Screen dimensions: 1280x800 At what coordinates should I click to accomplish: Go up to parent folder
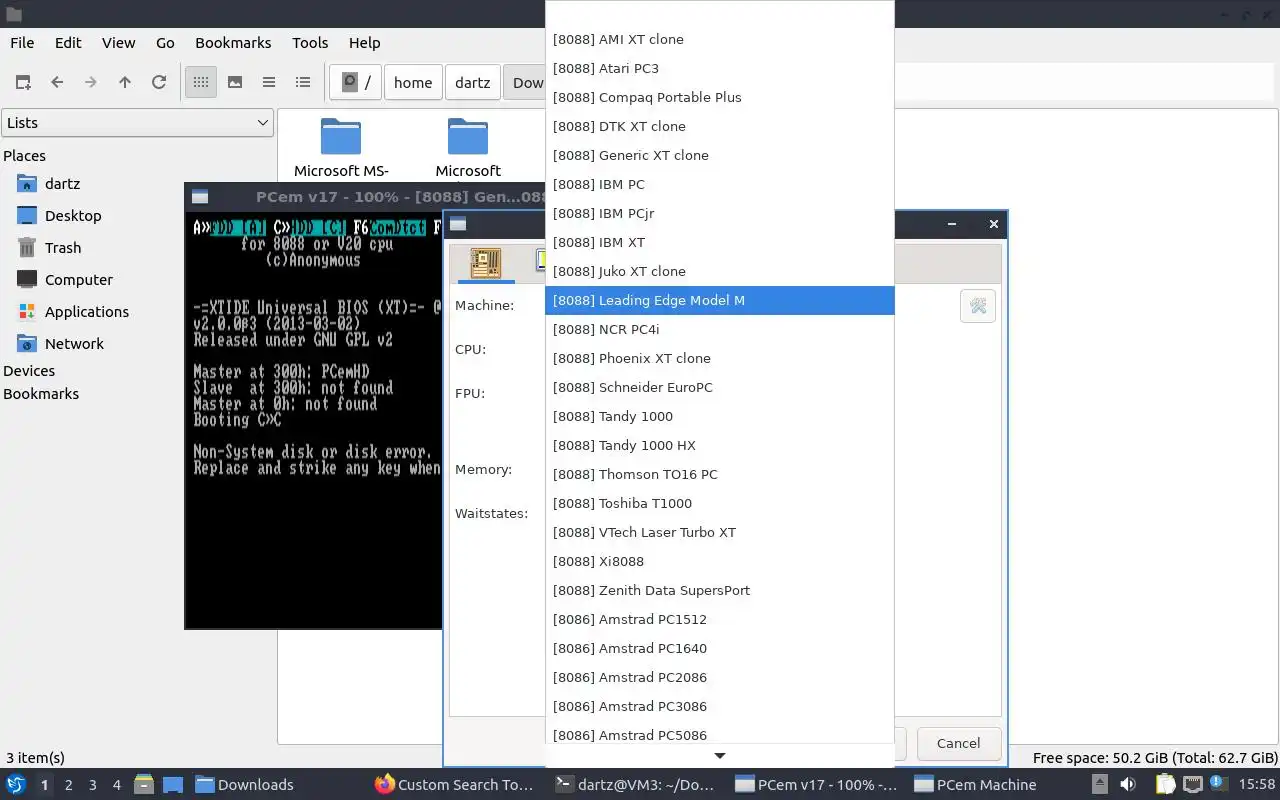[x=125, y=82]
